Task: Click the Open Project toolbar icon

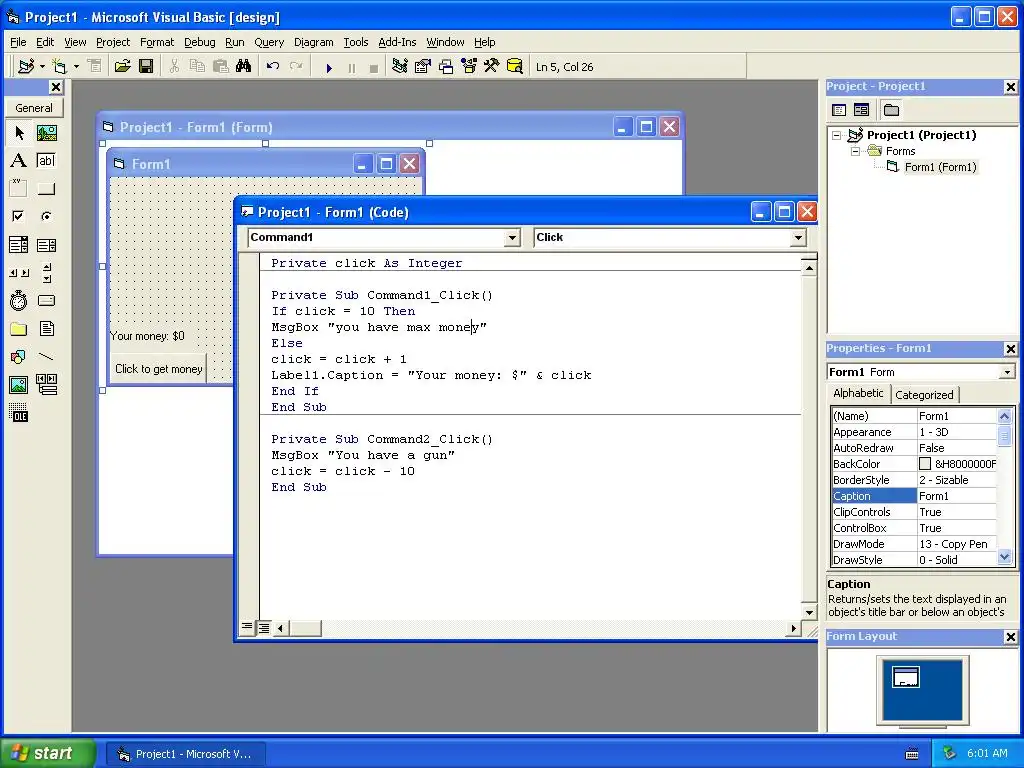Action: (x=123, y=66)
